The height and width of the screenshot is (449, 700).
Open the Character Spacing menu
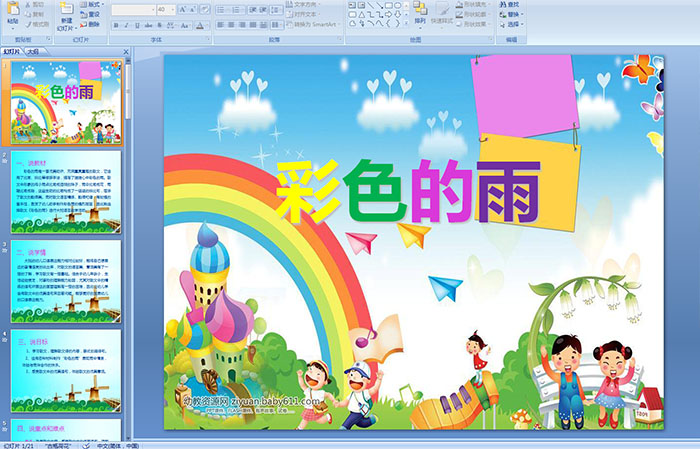[171, 25]
